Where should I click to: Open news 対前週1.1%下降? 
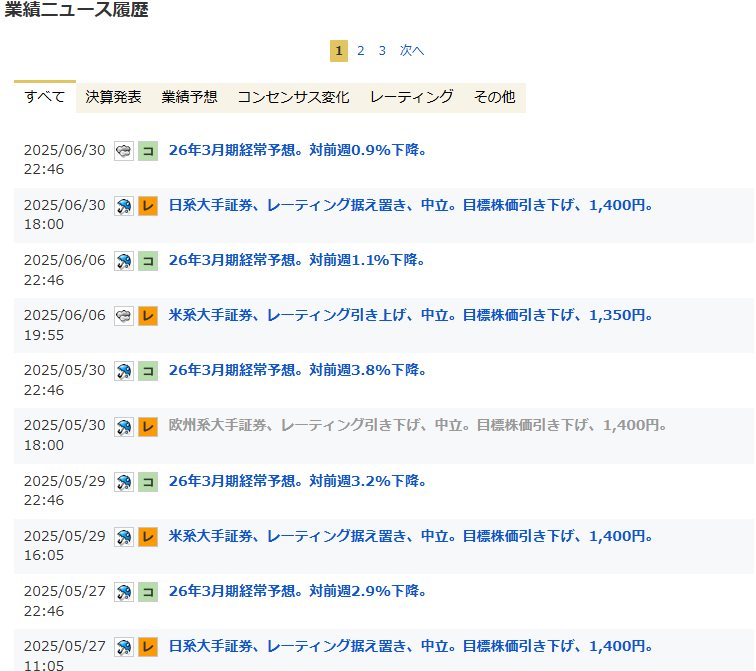(297, 260)
